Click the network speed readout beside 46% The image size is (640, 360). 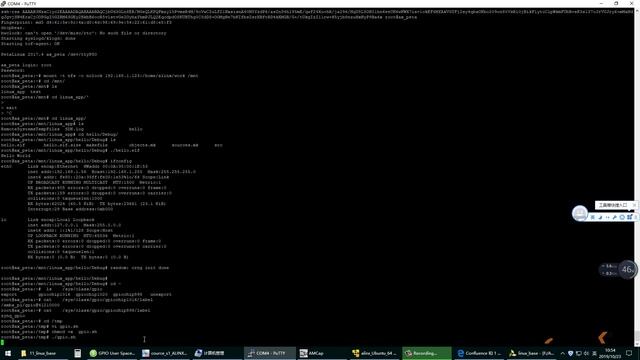tap(609, 270)
